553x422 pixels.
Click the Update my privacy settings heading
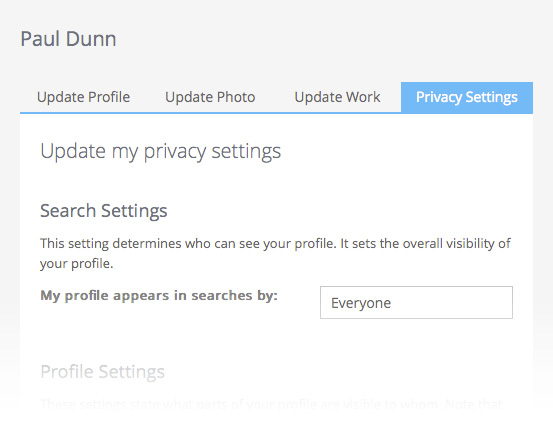[x=160, y=152]
